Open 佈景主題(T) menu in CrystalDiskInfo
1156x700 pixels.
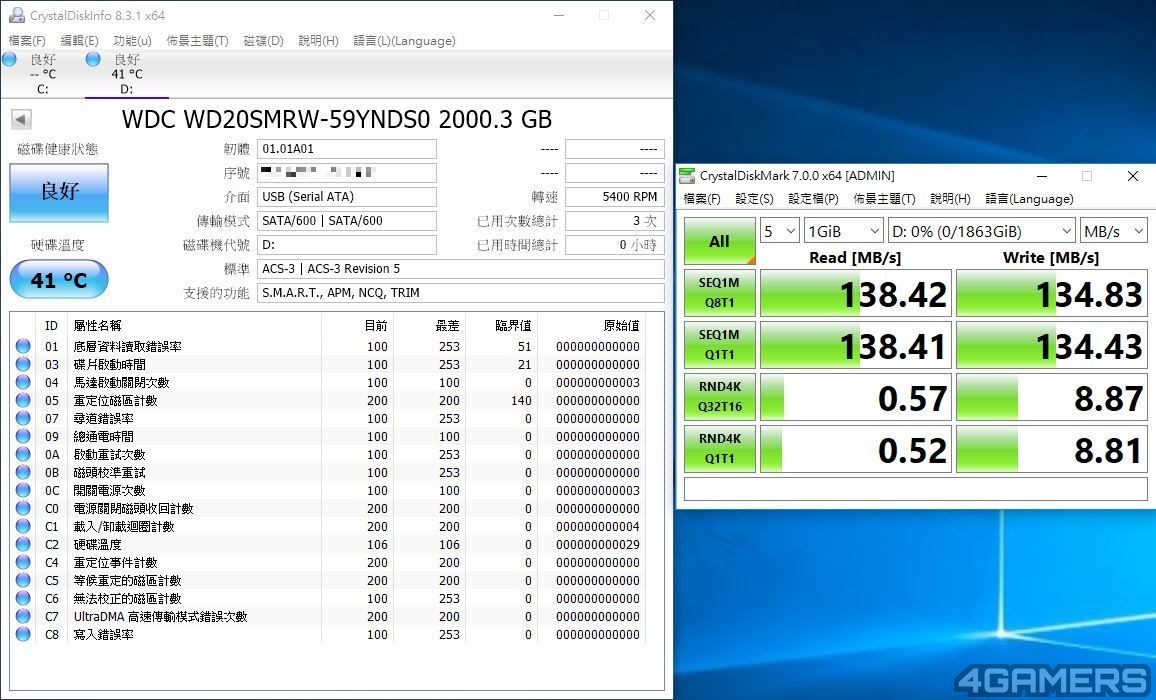pos(197,41)
